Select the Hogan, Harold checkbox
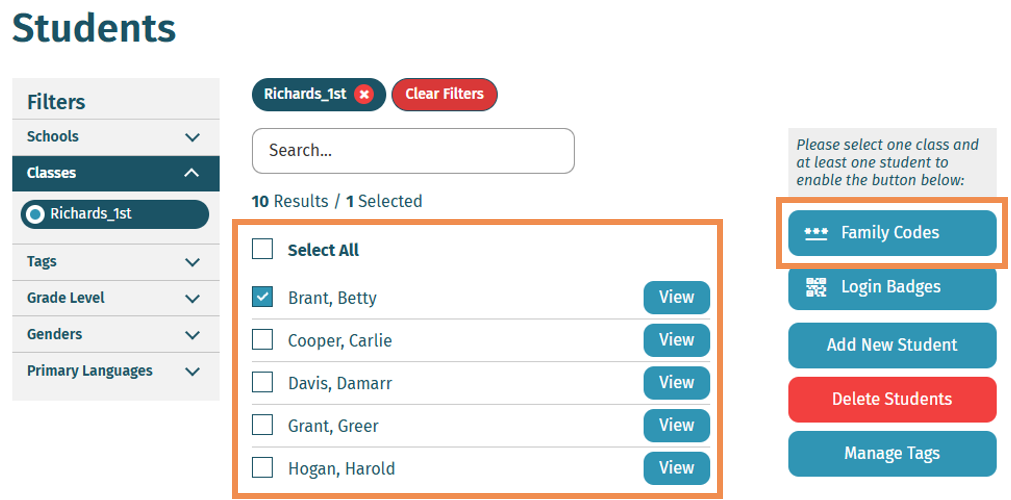Image resolution: width=1011 pixels, height=500 pixels. coord(262,467)
